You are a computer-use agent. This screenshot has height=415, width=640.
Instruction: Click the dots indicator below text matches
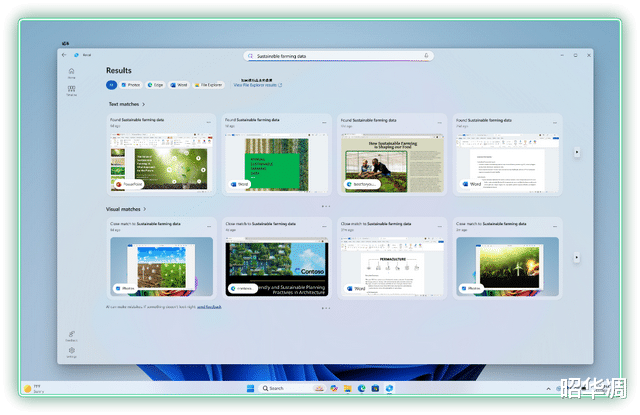[326, 206]
